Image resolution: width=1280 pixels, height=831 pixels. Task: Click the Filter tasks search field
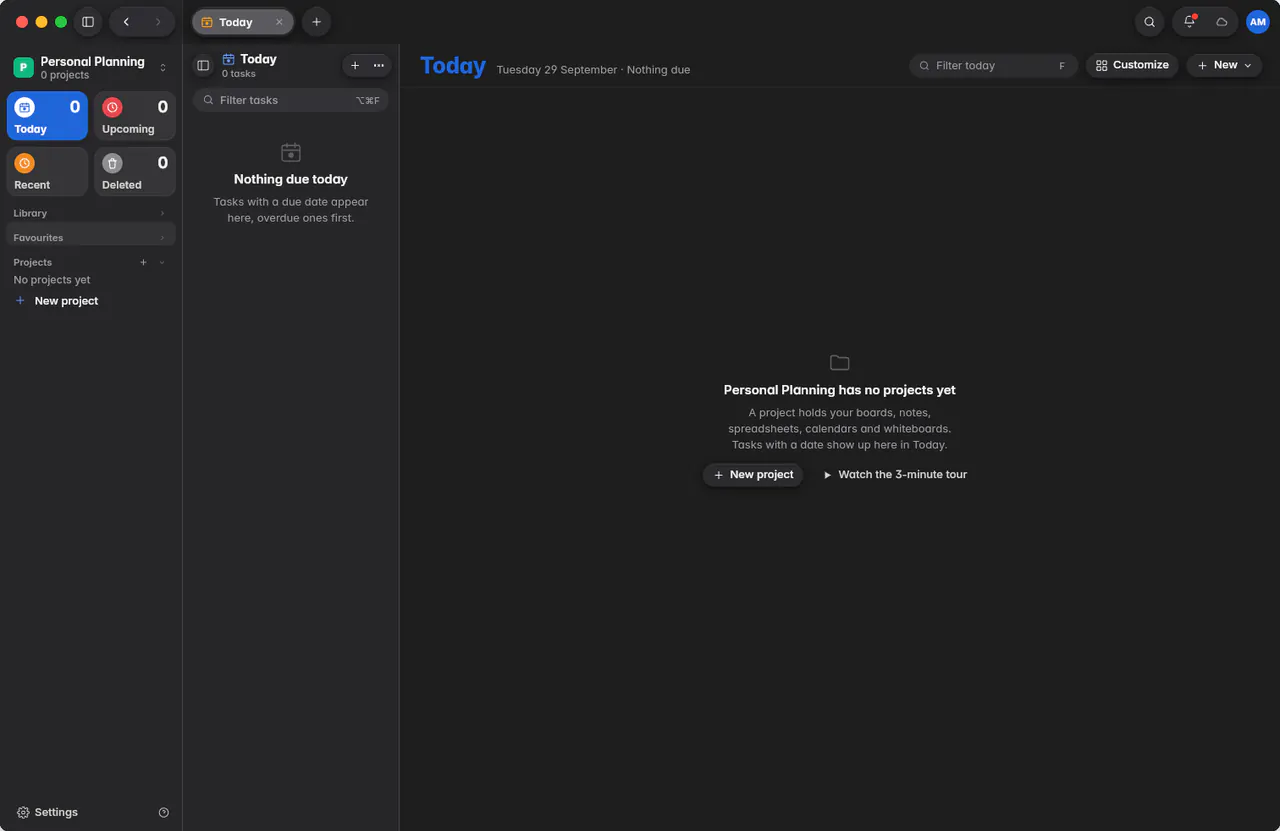click(290, 100)
